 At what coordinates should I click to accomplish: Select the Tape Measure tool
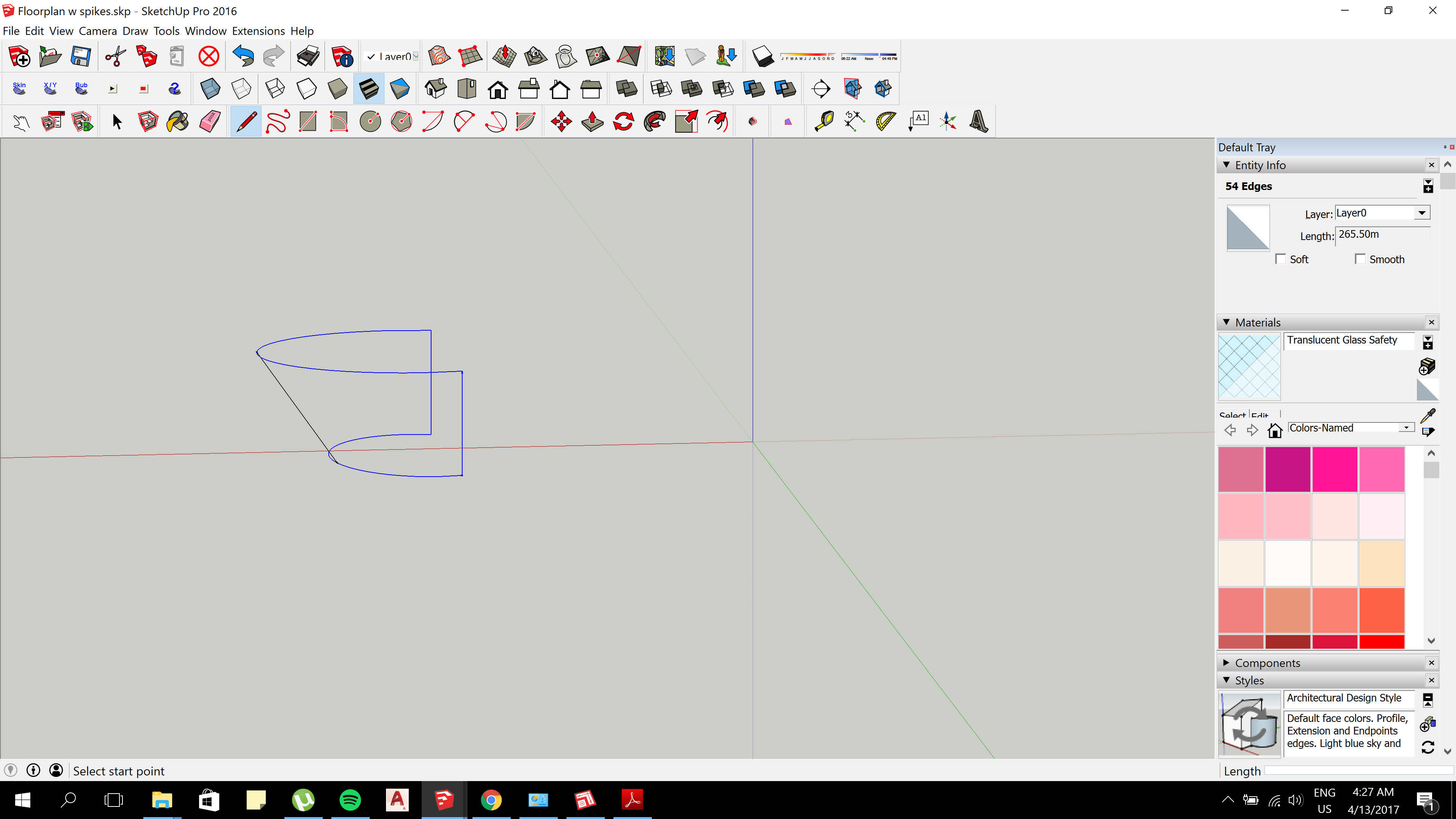click(x=824, y=121)
